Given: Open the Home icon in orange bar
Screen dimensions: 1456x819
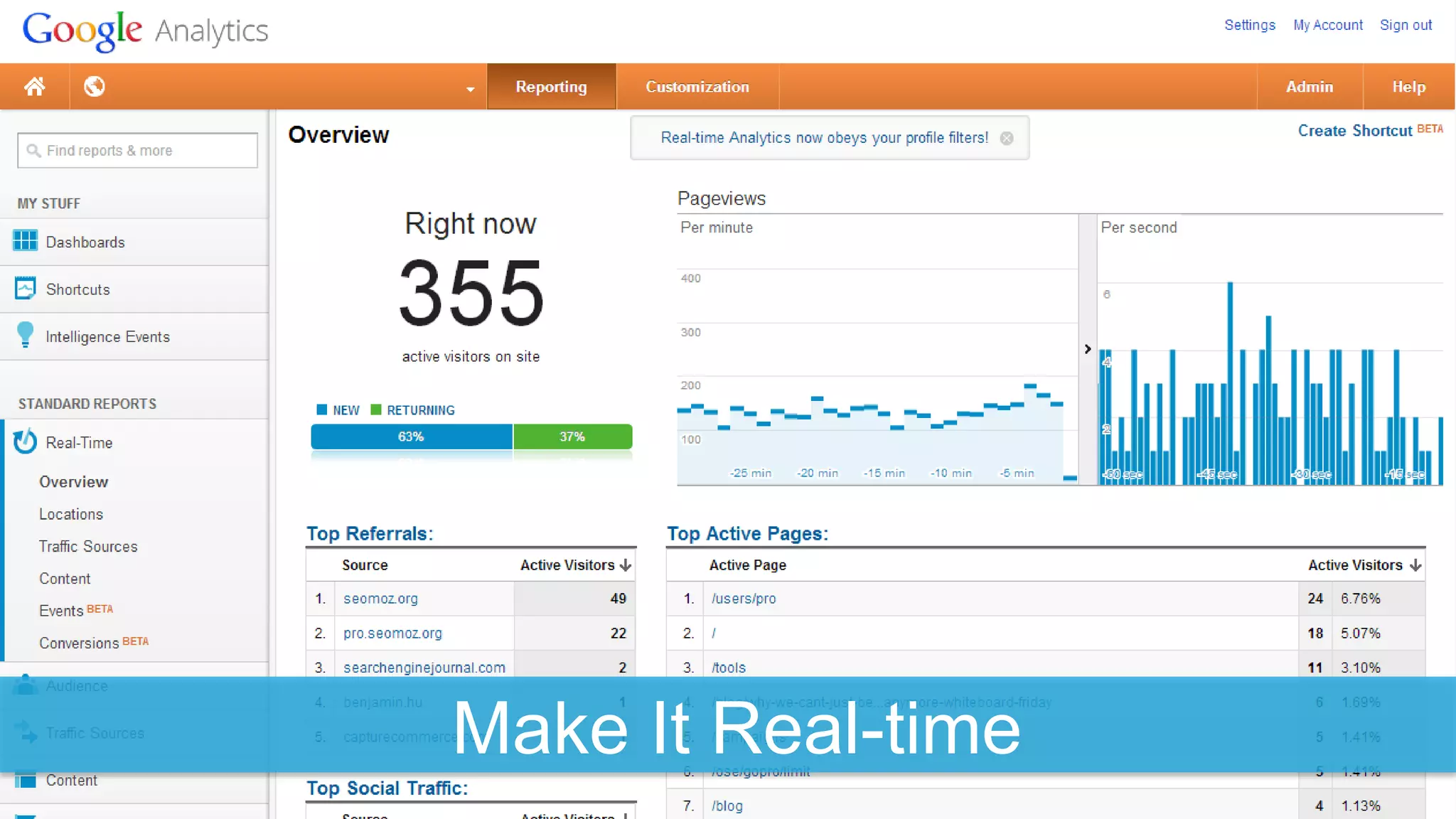Looking at the screenshot, I should 35,87.
